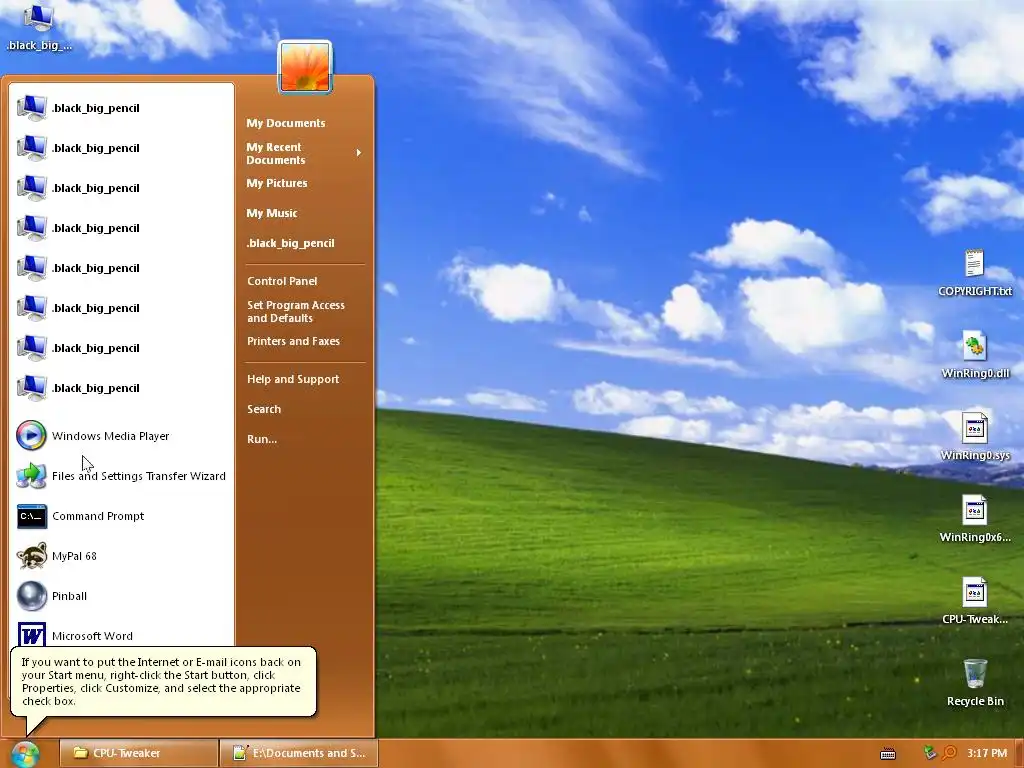The width and height of the screenshot is (1024, 768).
Task: Select the Recycle Bin icon
Action: pos(974,683)
